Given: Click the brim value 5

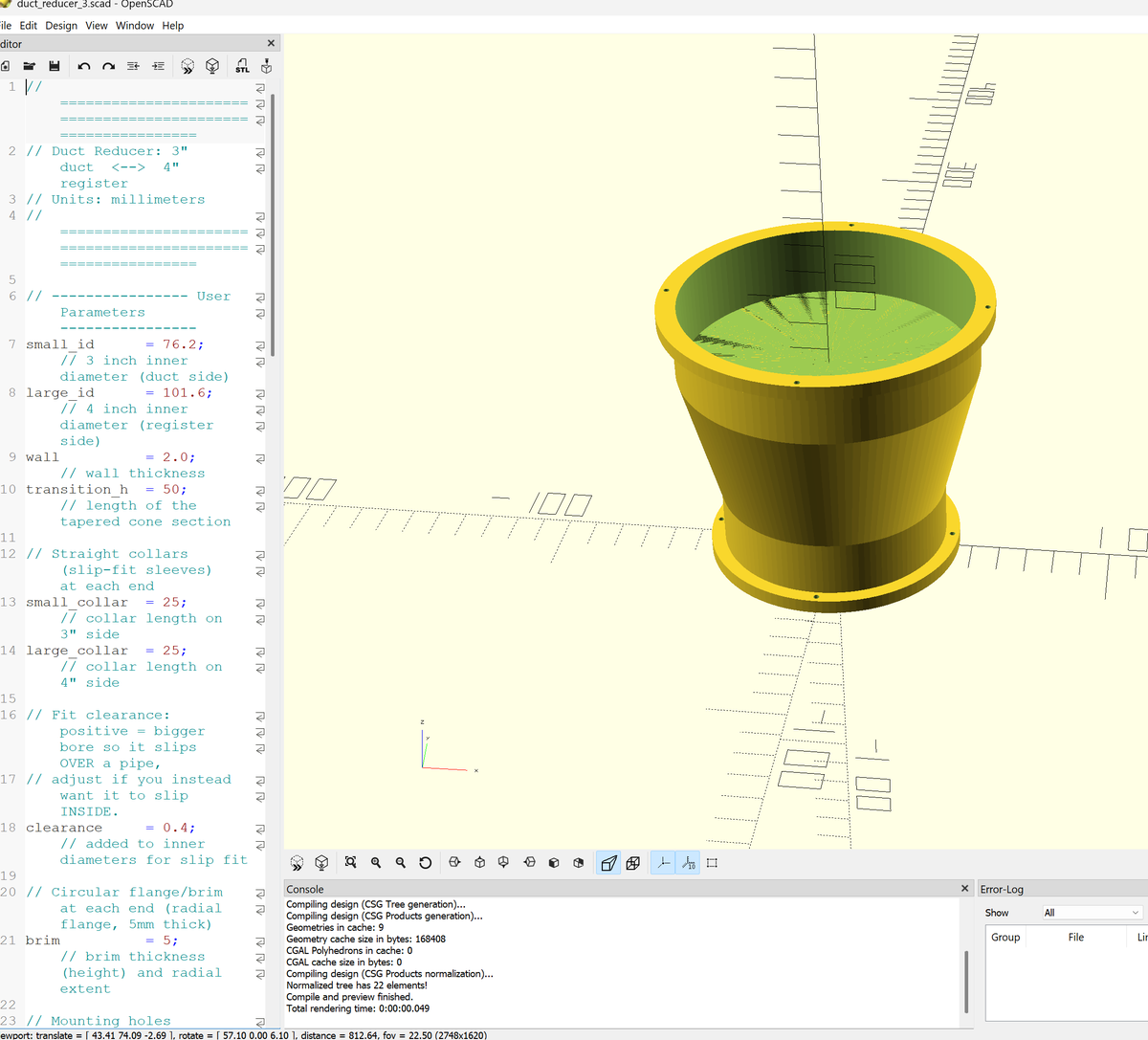Looking at the screenshot, I should click(166, 940).
